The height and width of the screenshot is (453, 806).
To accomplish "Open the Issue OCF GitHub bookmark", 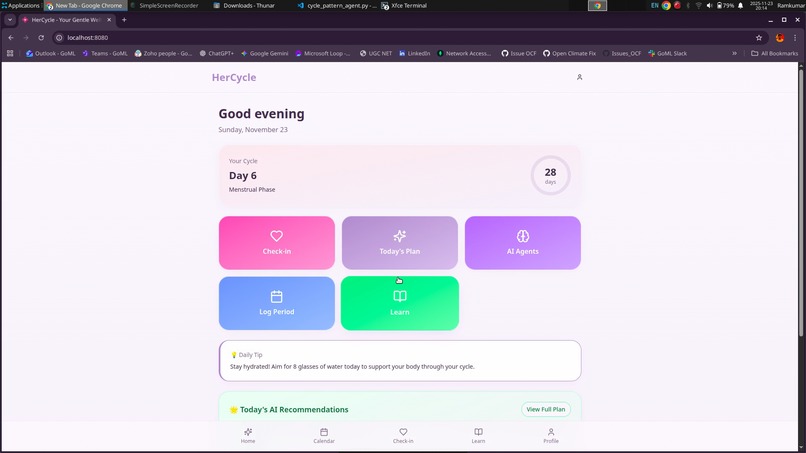I will 519,53.
